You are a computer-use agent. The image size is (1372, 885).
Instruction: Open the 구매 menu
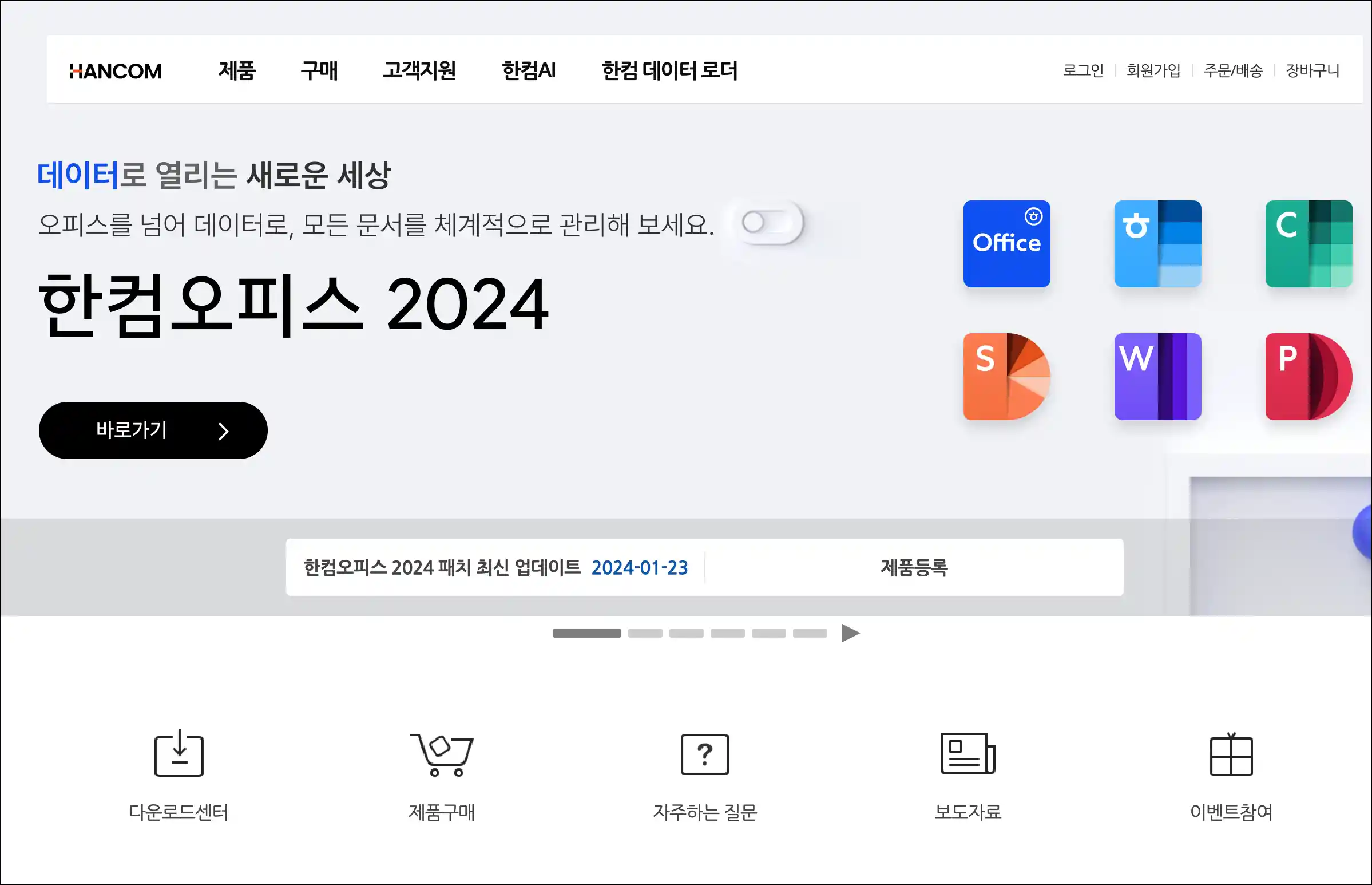[x=319, y=70]
